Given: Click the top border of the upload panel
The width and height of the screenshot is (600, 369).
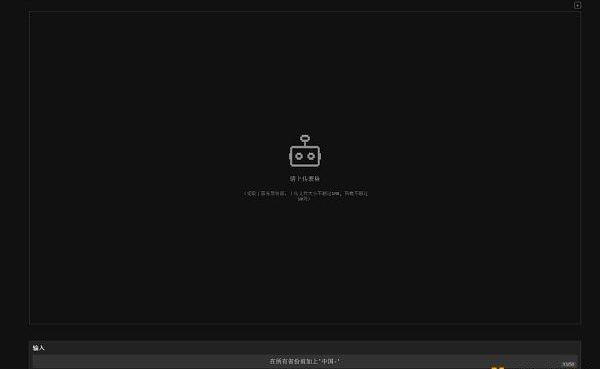Looking at the screenshot, I should point(305,11).
